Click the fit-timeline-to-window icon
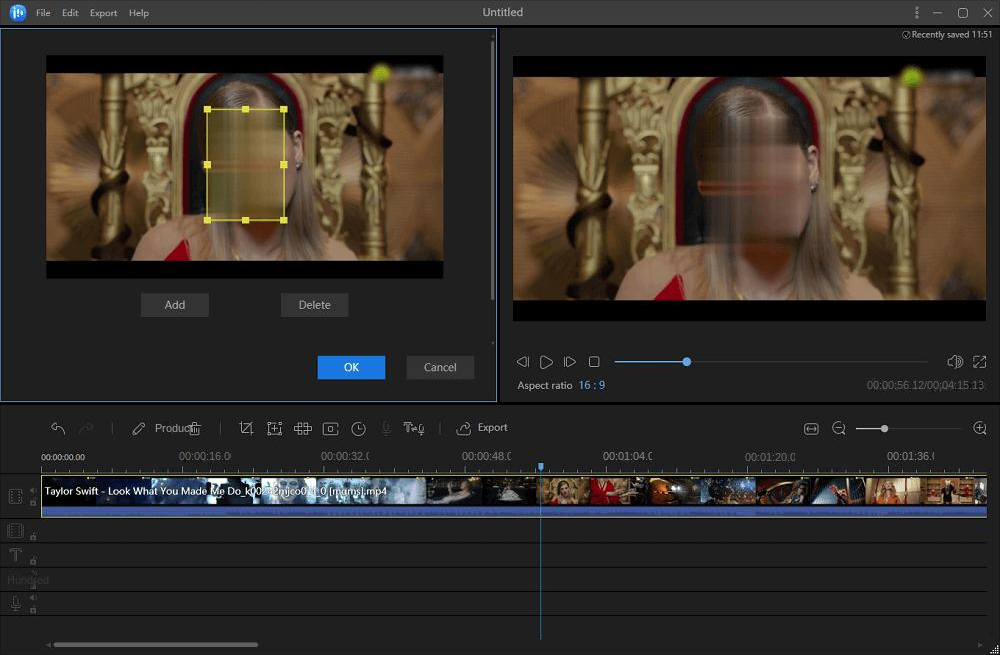1000x655 pixels. (x=811, y=428)
